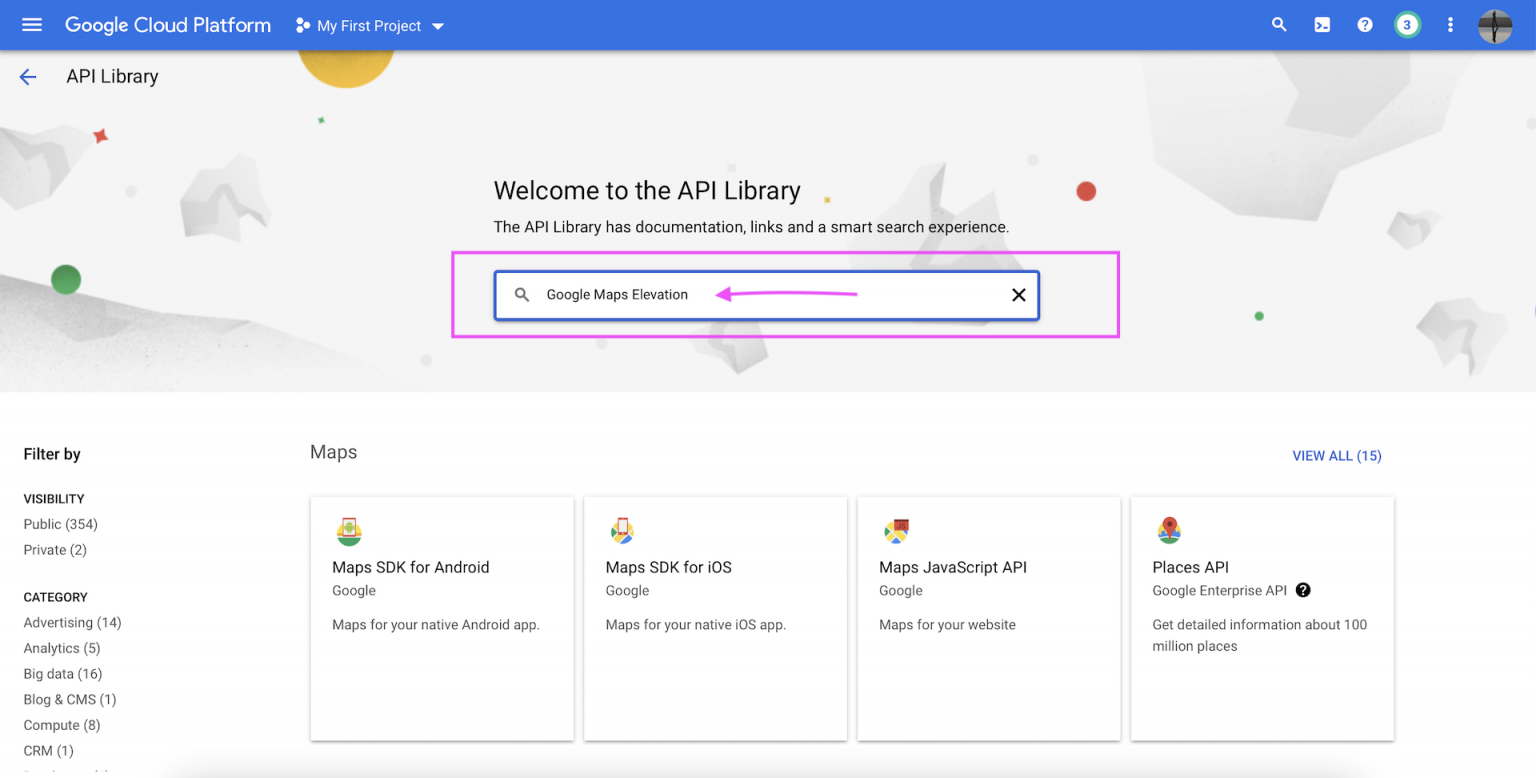1536x778 pixels.
Task: Go back using the arrow beside API Library
Action: pyautogui.click(x=27, y=76)
